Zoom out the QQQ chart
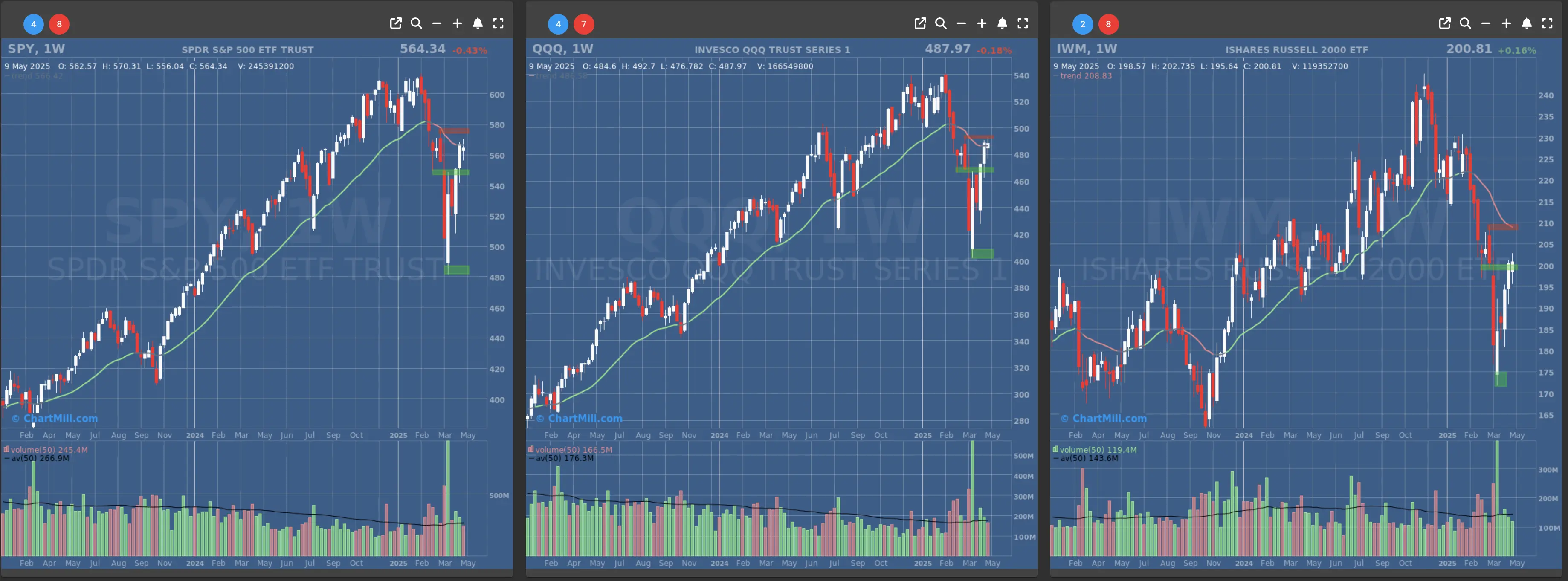Viewport: 1568px width, 581px height. (x=962, y=23)
